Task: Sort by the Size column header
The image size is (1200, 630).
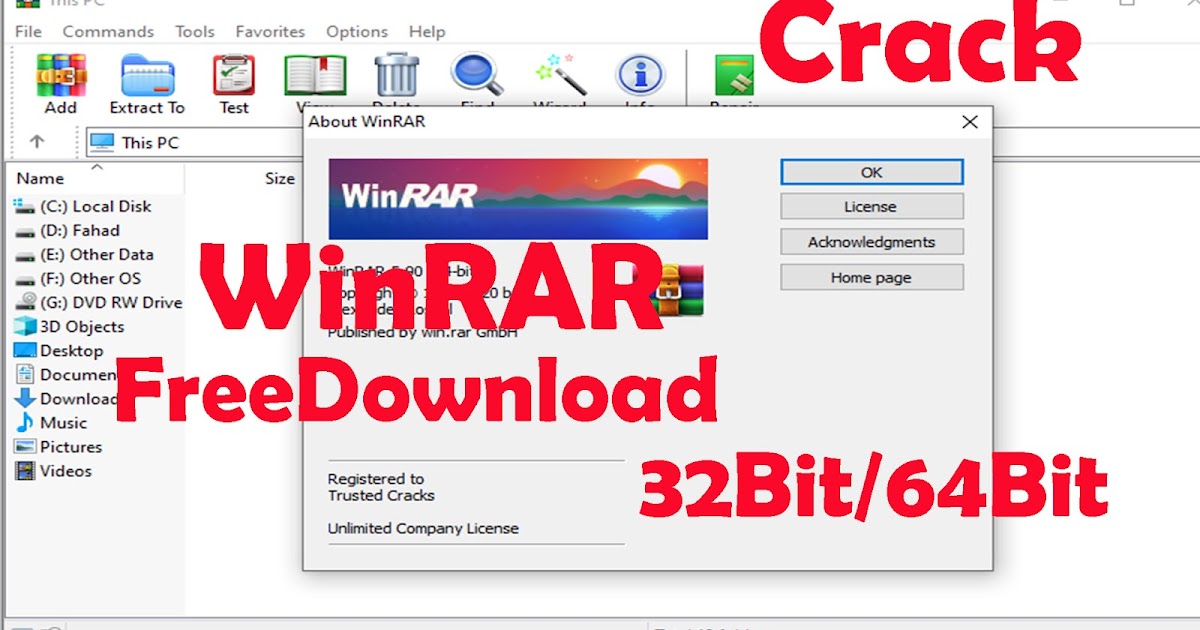Action: tap(280, 178)
